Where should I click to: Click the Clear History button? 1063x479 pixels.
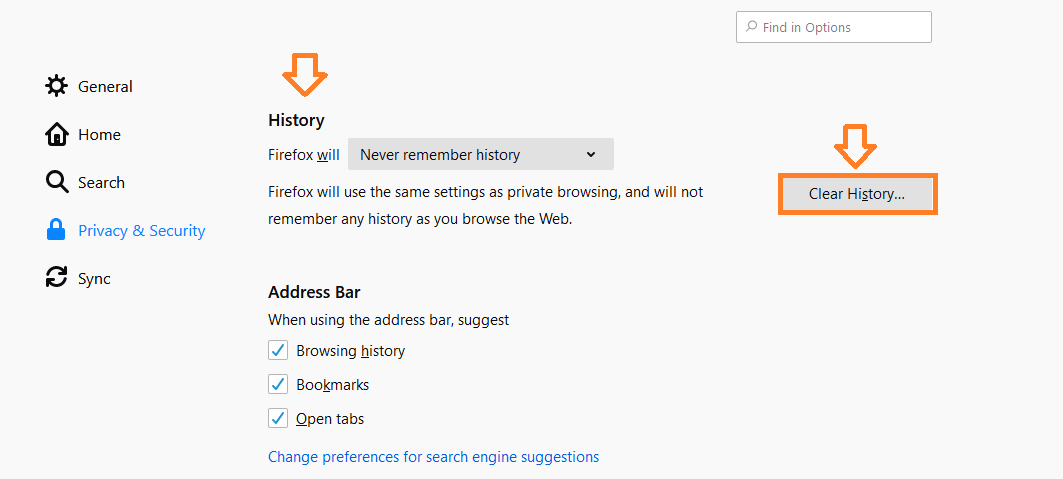857,194
